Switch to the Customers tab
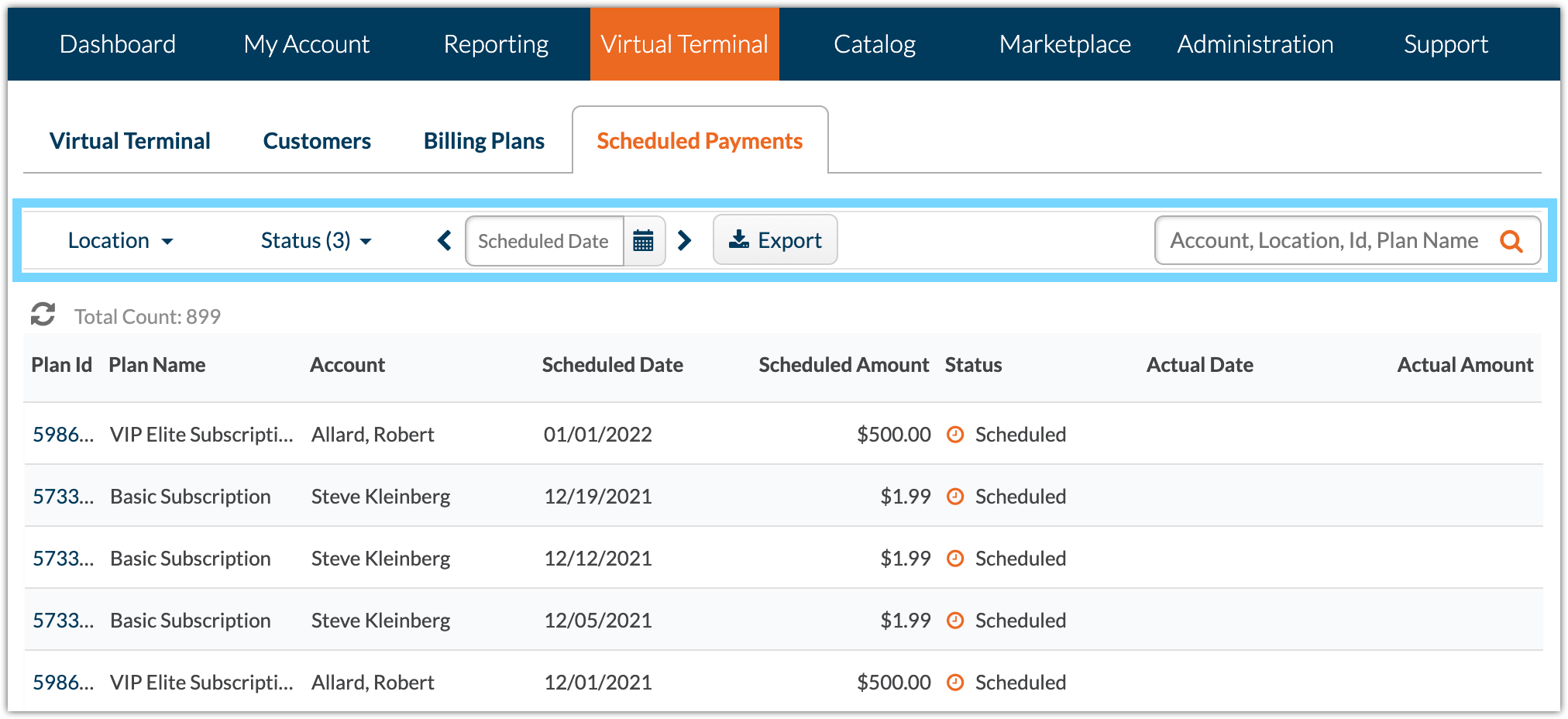The image size is (1568, 719). click(317, 141)
